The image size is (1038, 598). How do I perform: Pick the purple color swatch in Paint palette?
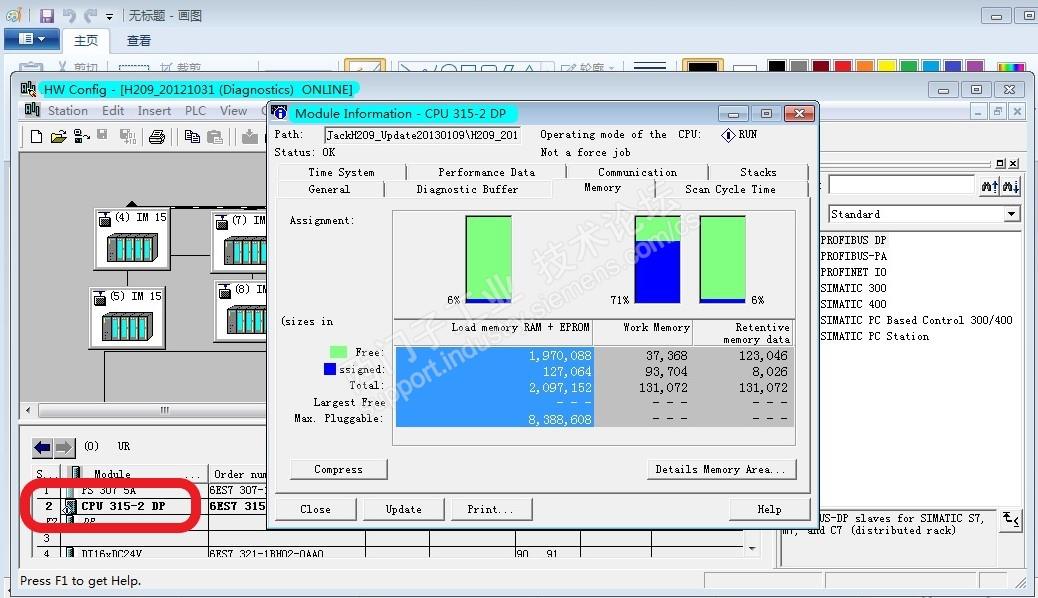(x=974, y=66)
